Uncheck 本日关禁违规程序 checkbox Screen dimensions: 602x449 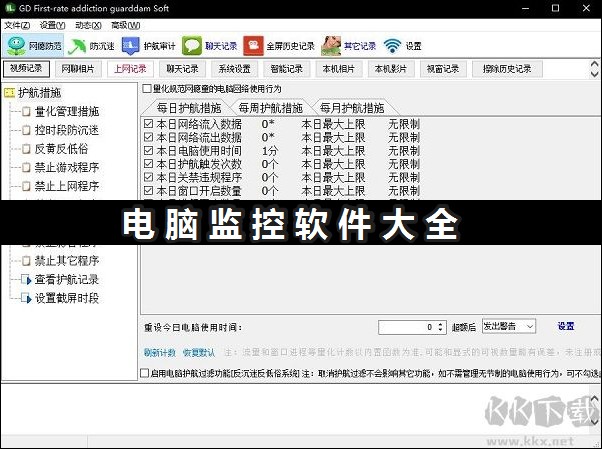click(148, 177)
